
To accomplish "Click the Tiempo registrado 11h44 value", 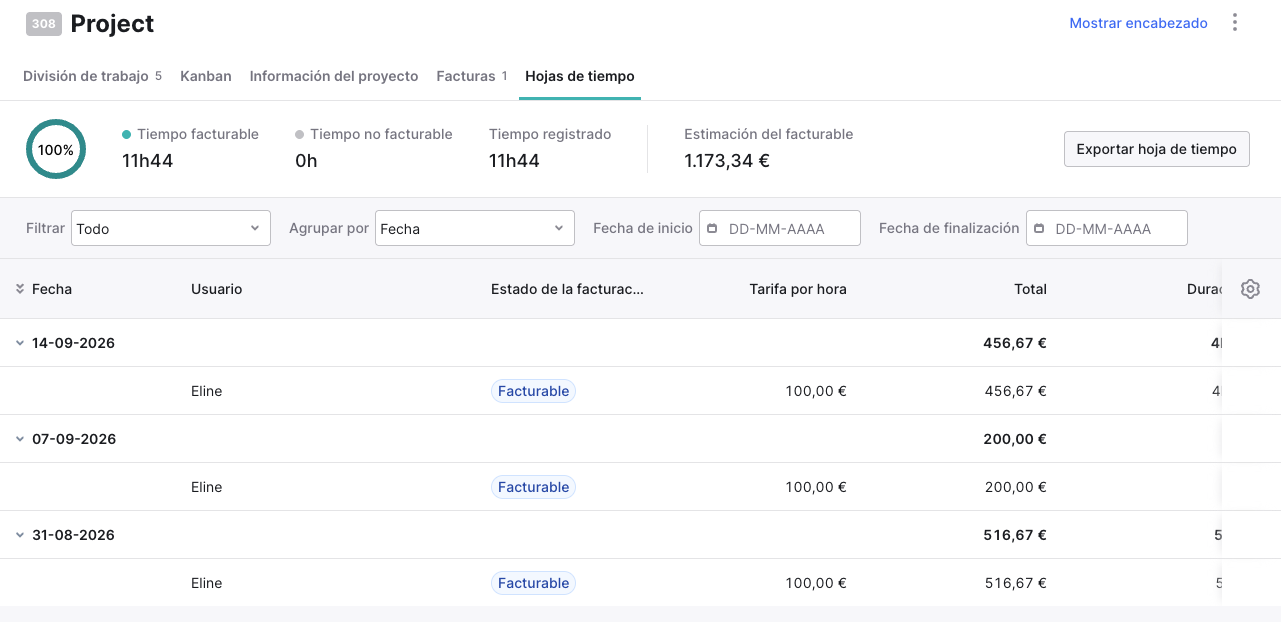I will [515, 160].
